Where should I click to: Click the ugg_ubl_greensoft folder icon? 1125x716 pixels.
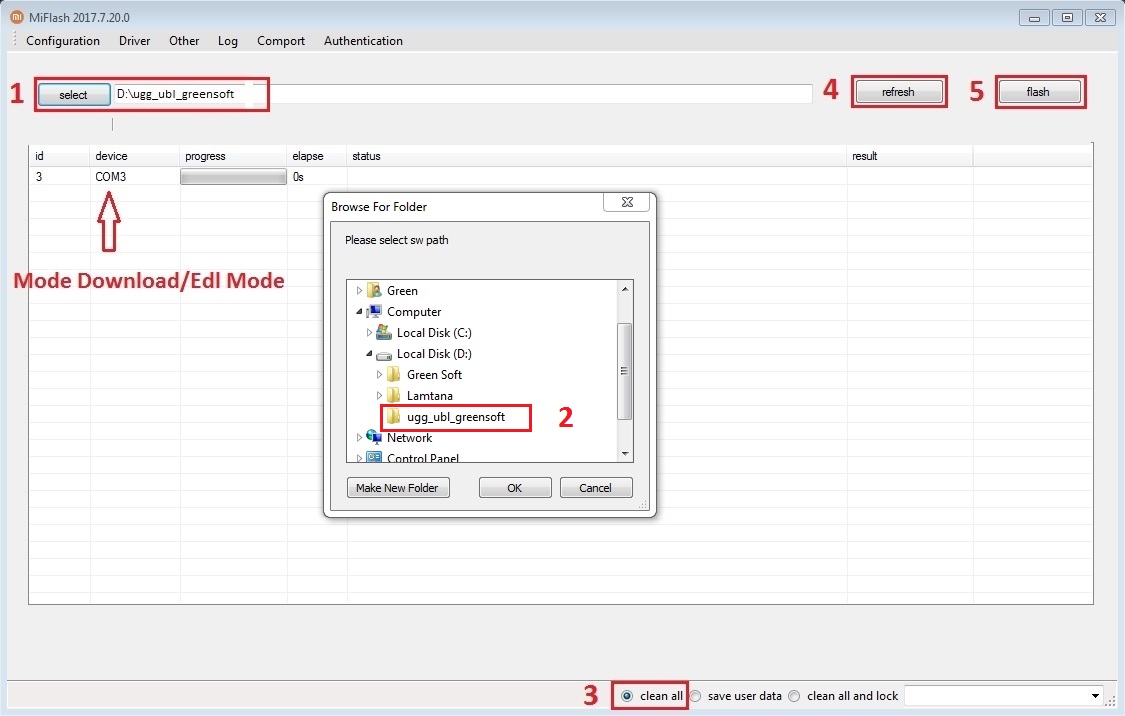(394, 416)
